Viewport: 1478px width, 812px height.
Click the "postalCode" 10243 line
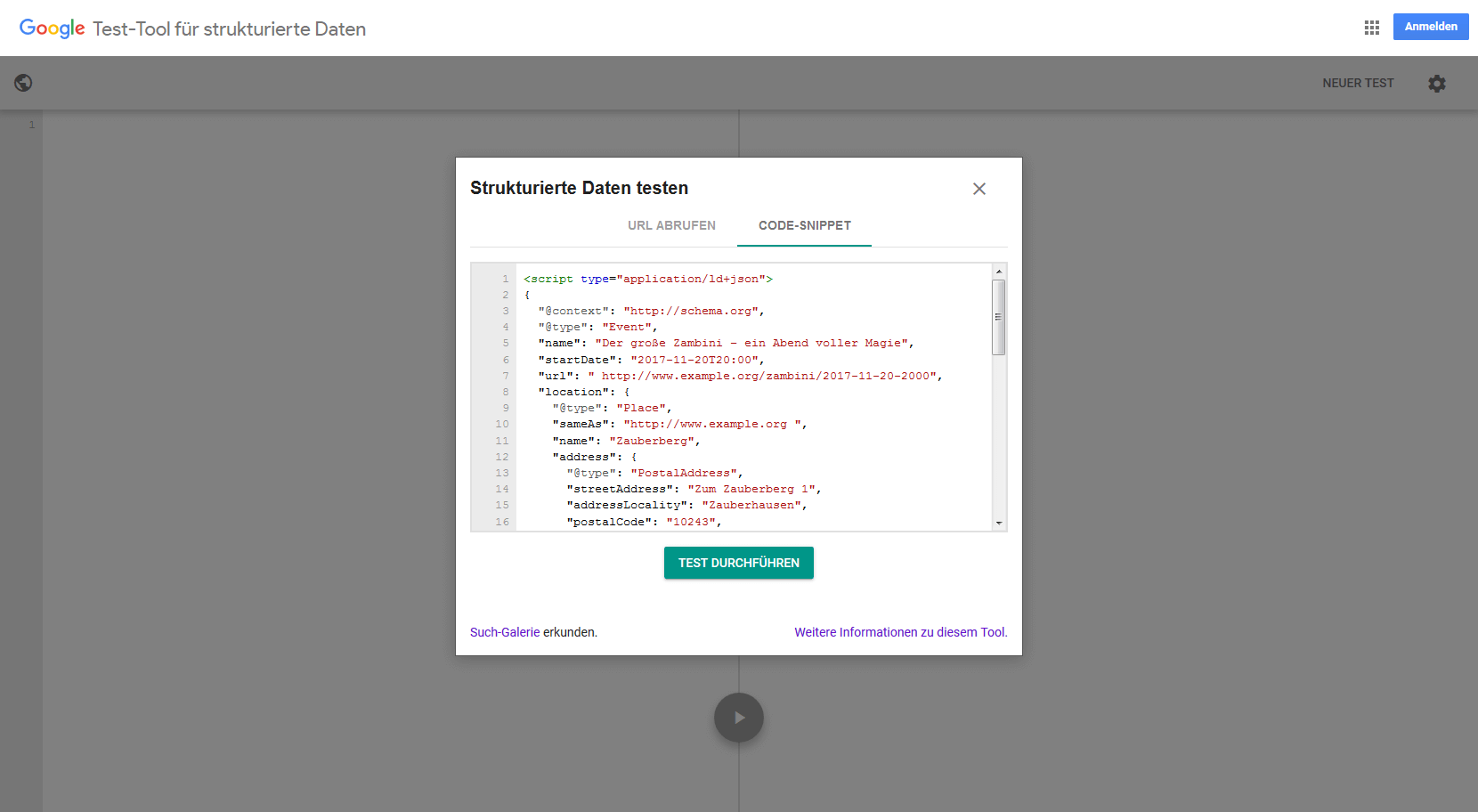point(644,522)
